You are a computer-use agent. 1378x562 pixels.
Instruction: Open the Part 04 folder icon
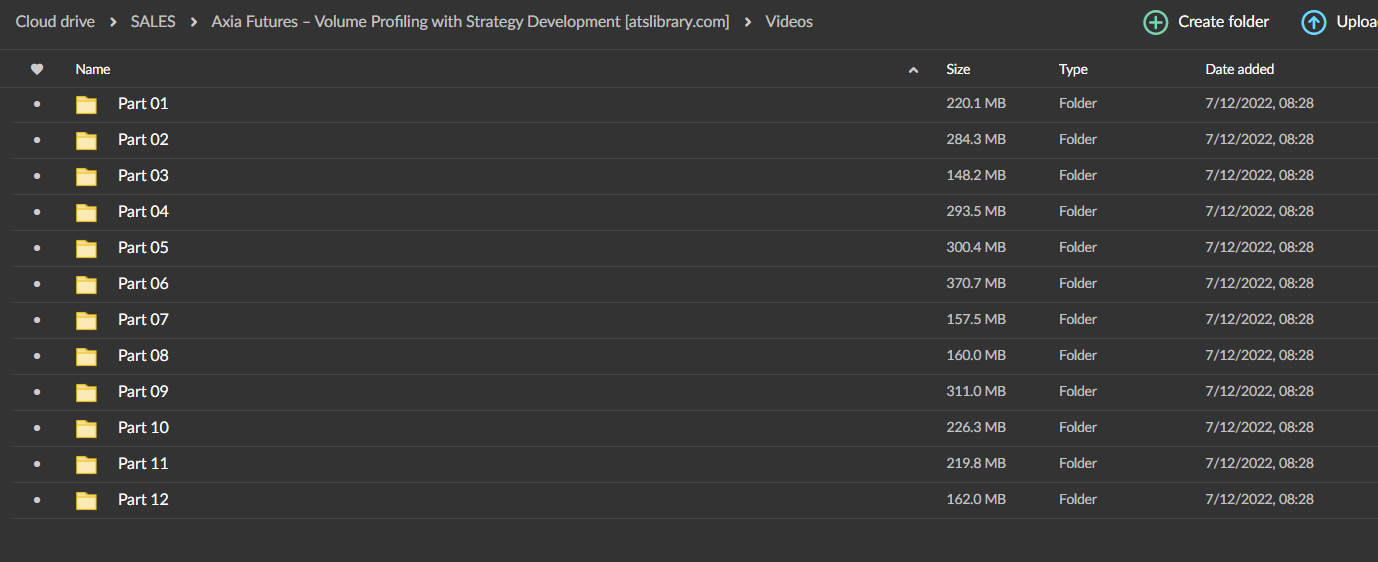point(87,212)
